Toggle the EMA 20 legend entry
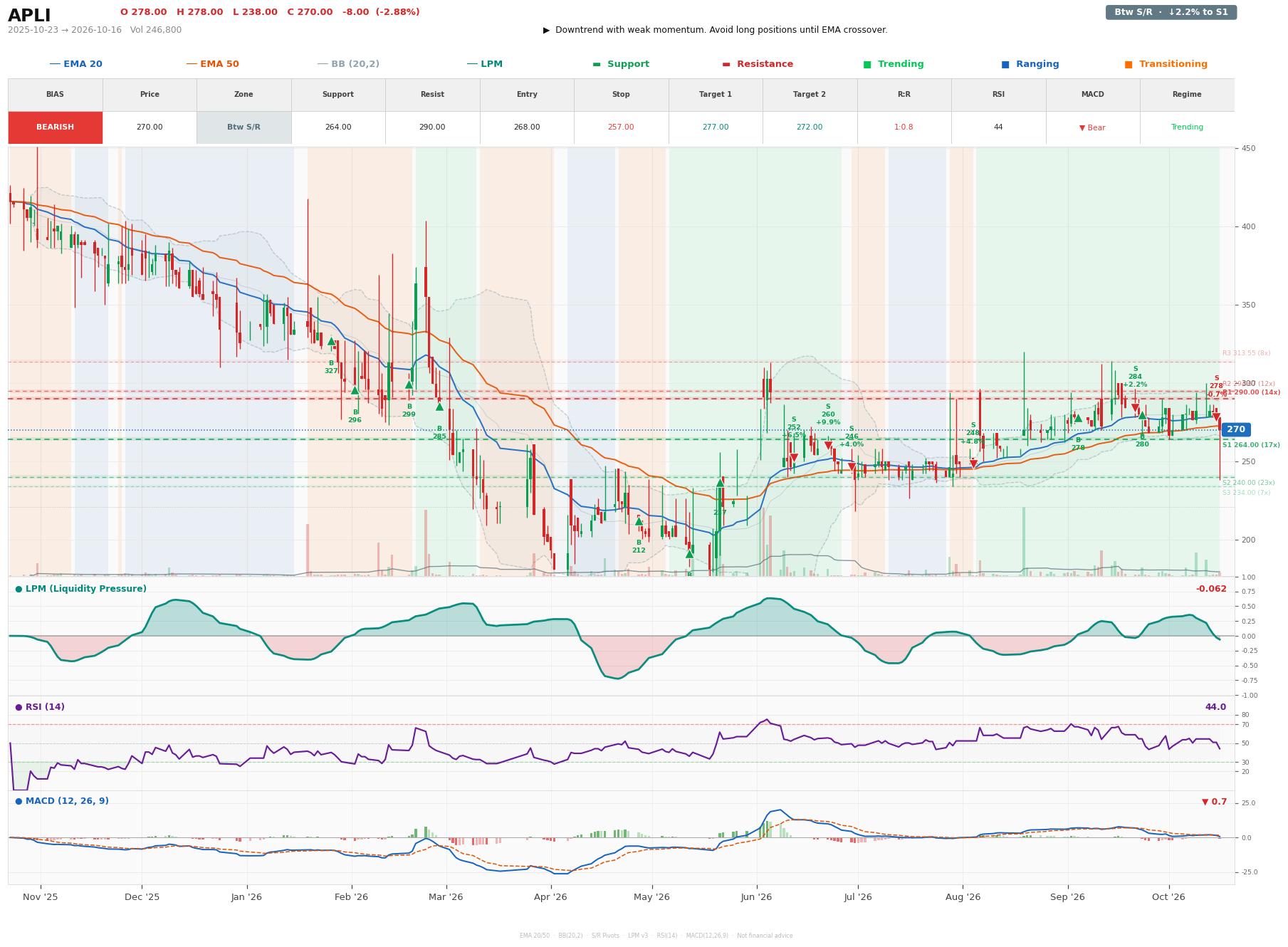The height and width of the screenshot is (947, 1288). click(76, 64)
